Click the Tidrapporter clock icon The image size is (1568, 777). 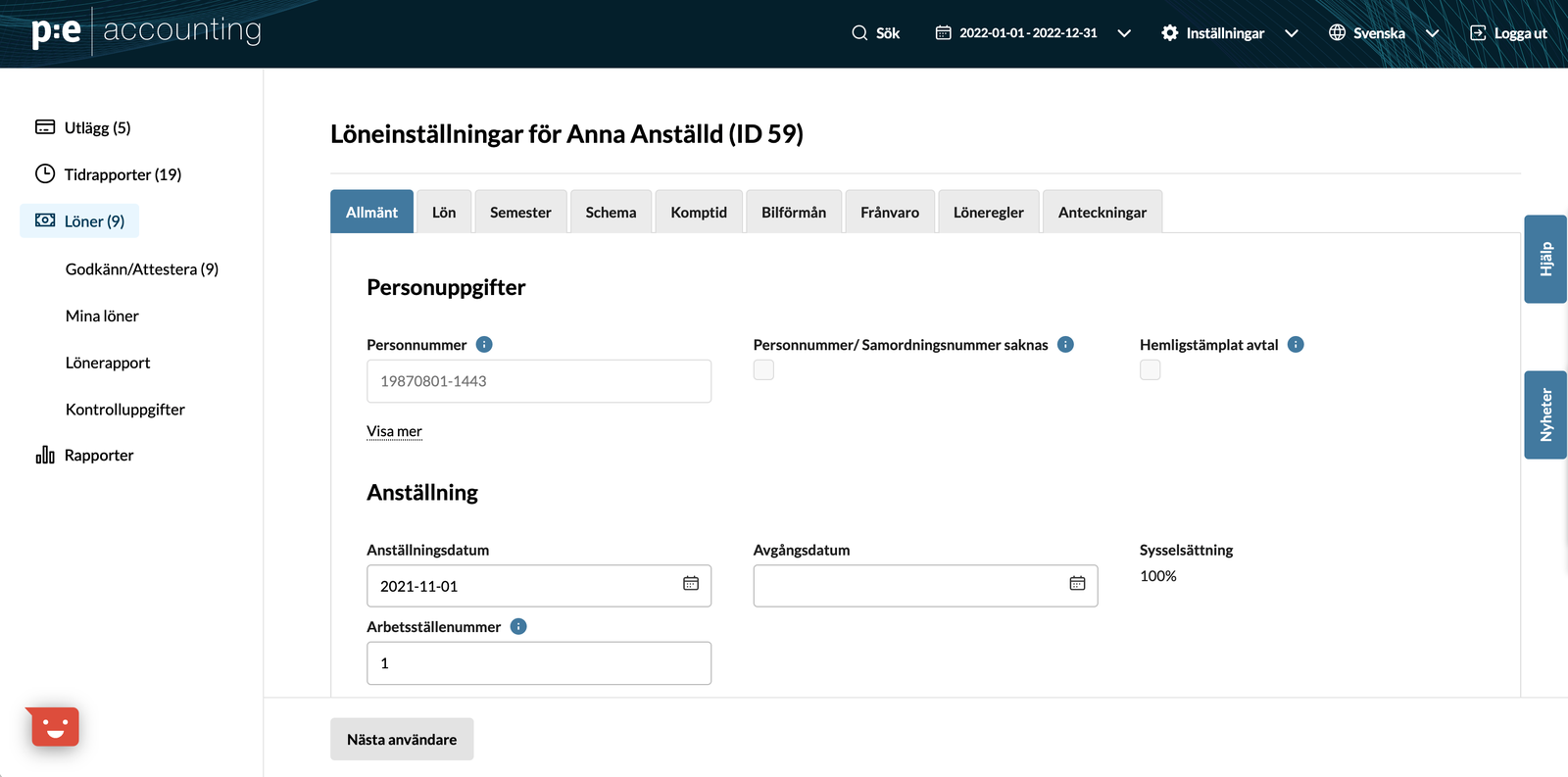(x=45, y=174)
